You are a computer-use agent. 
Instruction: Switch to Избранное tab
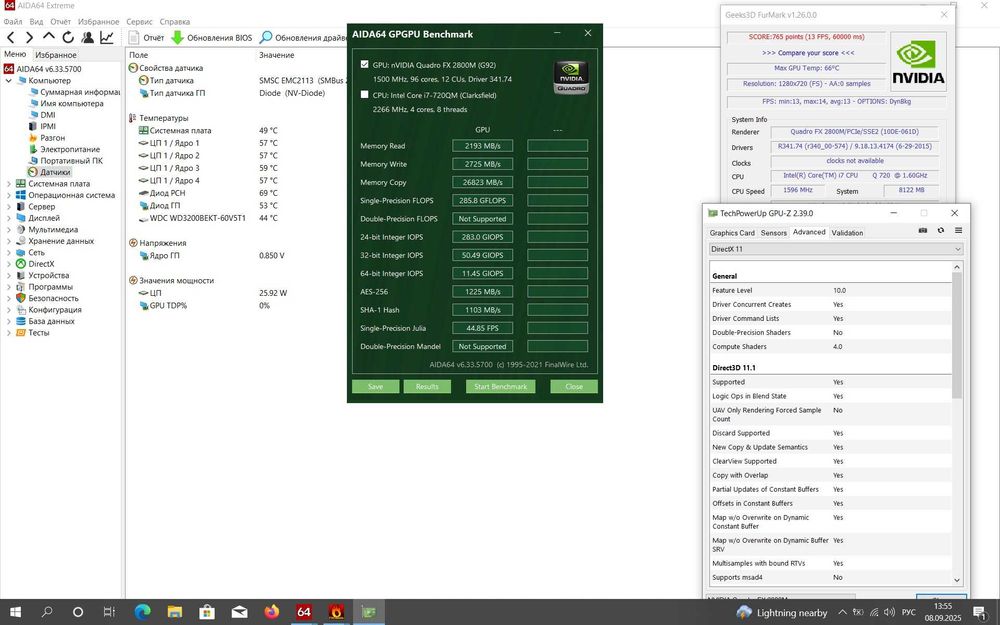coord(56,55)
